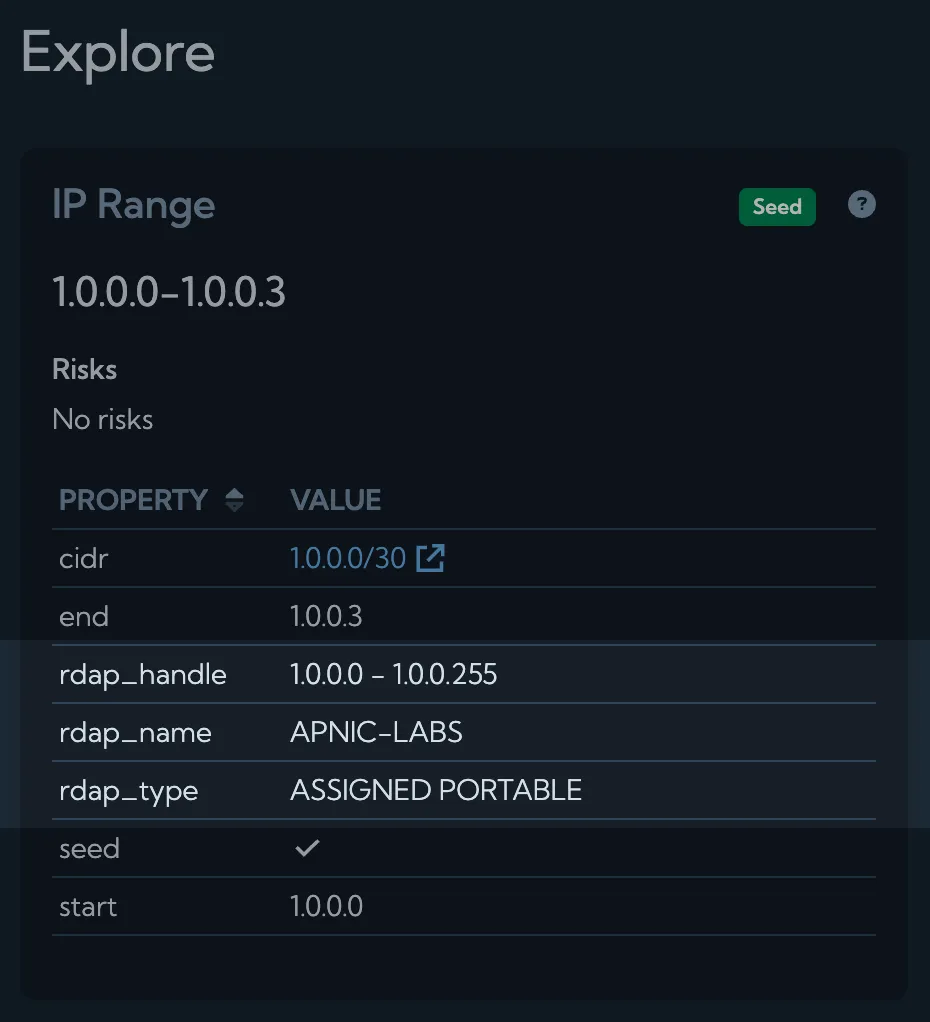This screenshot has height=1022, width=930.
Task: Click the Explore page heading
Action: point(117,54)
